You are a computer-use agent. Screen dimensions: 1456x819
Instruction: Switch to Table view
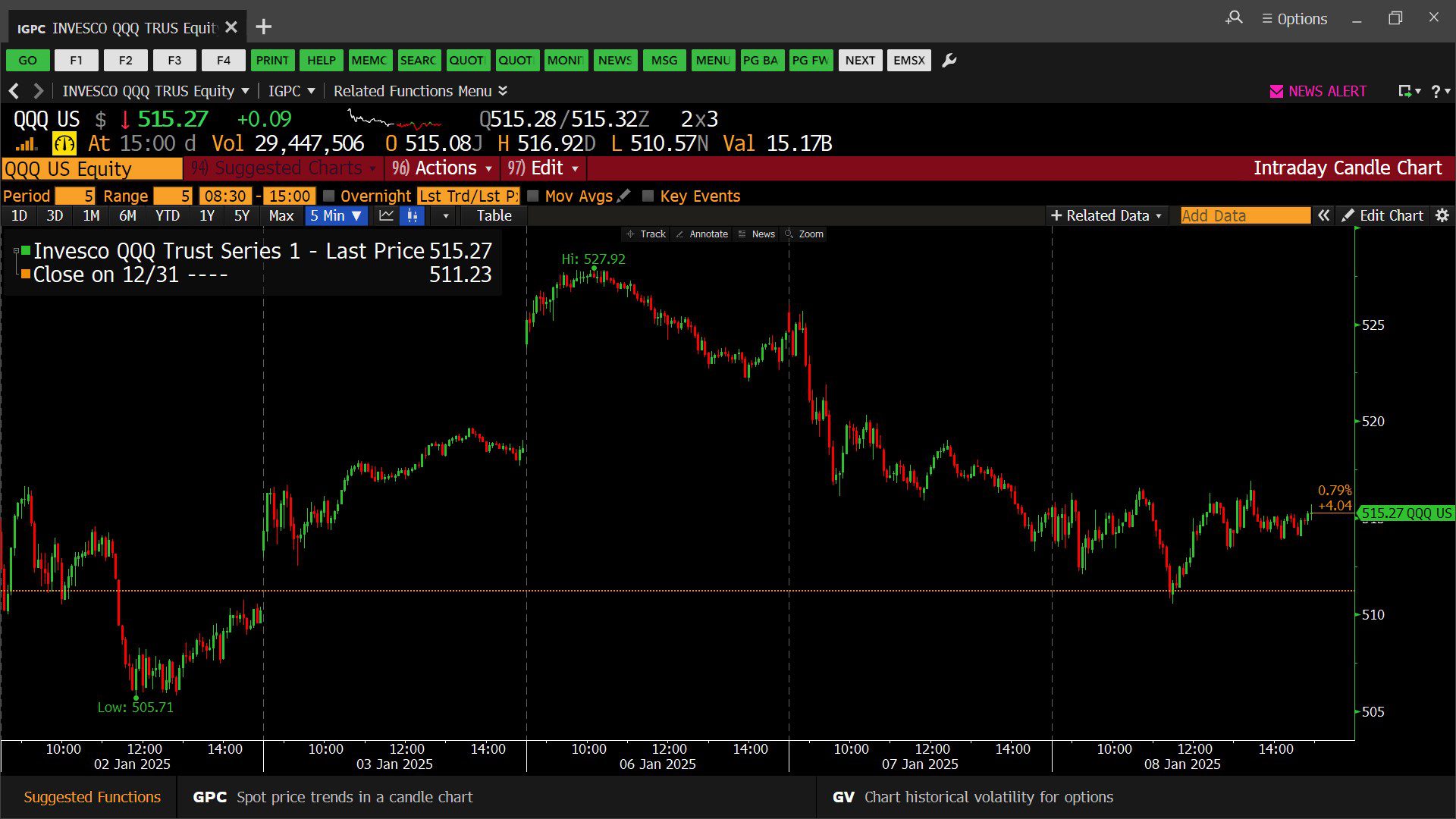click(x=494, y=216)
